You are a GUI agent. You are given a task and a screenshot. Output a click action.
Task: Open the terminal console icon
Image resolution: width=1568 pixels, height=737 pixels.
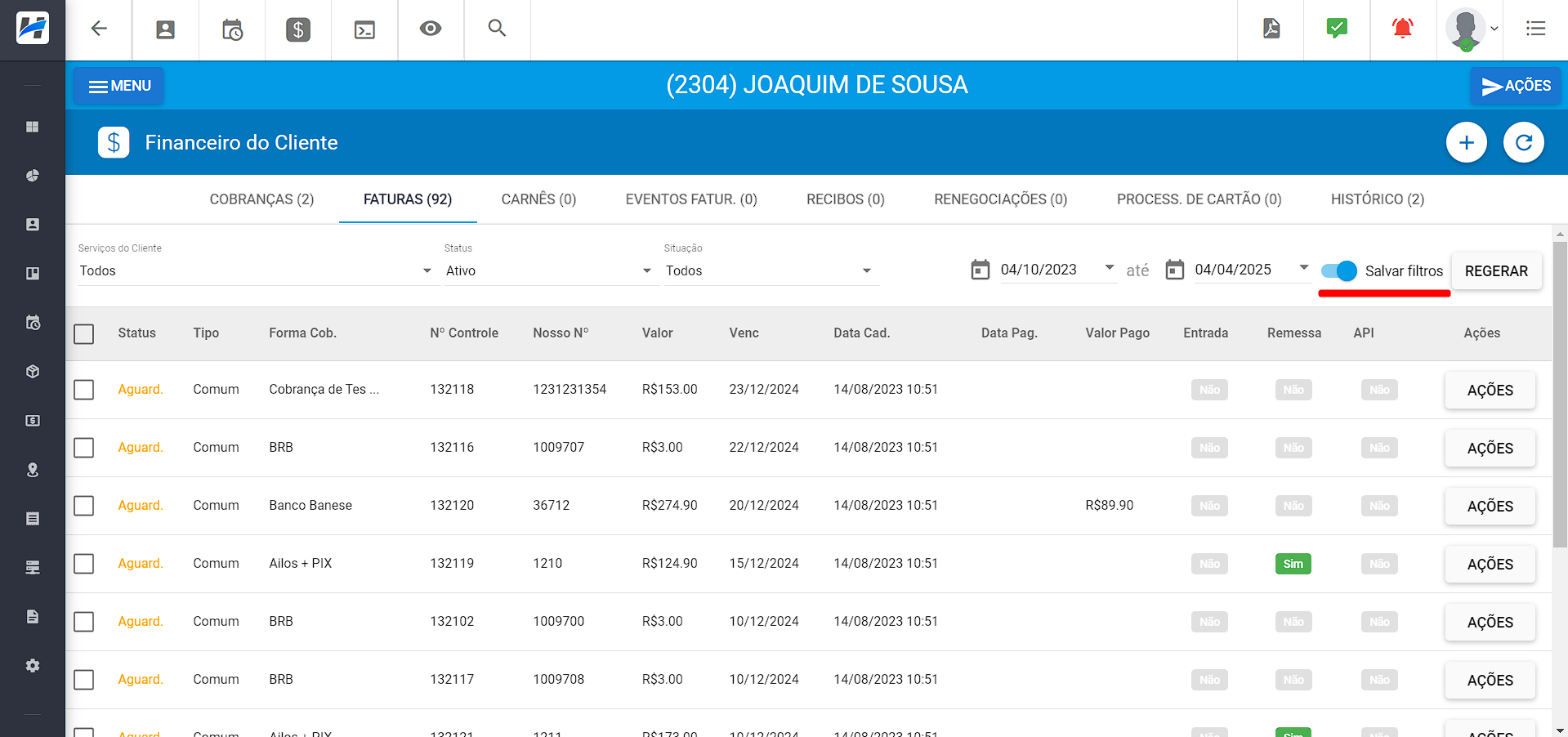click(364, 30)
